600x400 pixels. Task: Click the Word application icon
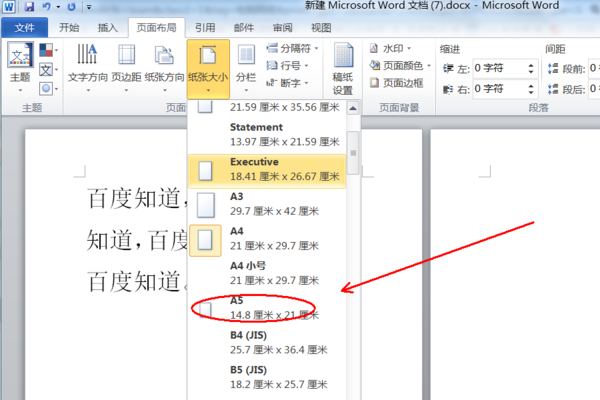click(x=9, y=7)
